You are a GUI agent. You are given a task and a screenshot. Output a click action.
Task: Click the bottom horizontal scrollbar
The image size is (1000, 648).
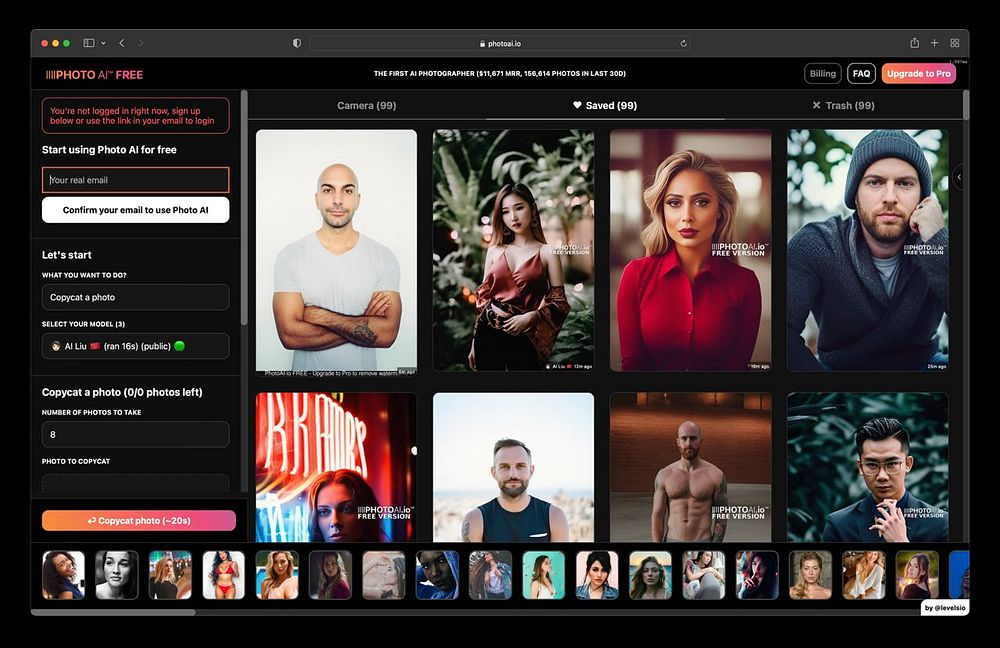tap(113, 612)
